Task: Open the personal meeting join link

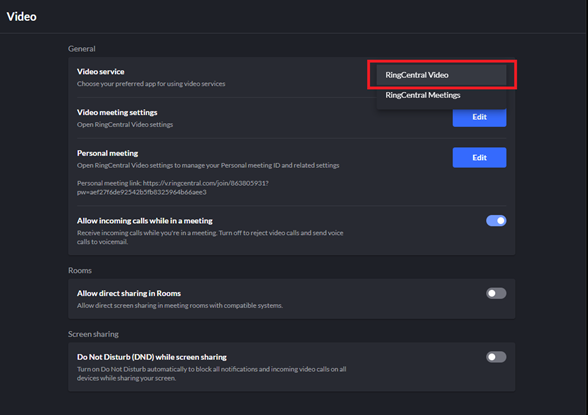Action: (x=174, y=187)
